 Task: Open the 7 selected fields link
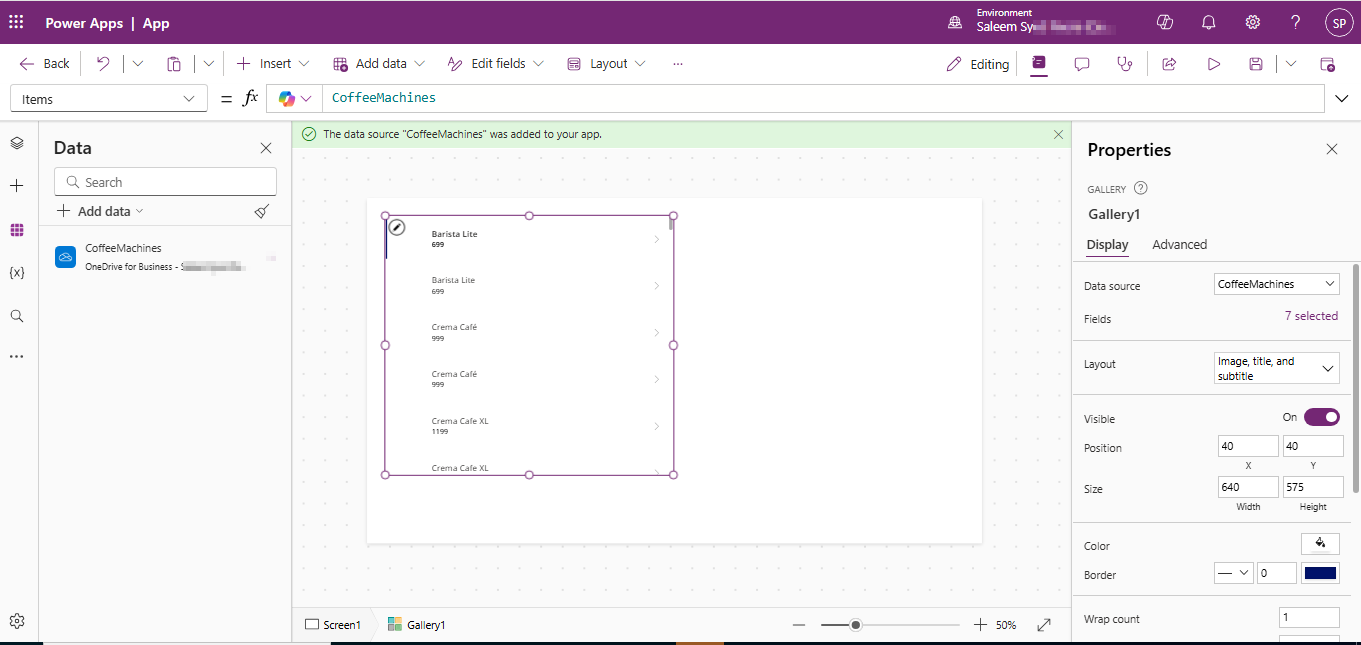[1311, 316]
